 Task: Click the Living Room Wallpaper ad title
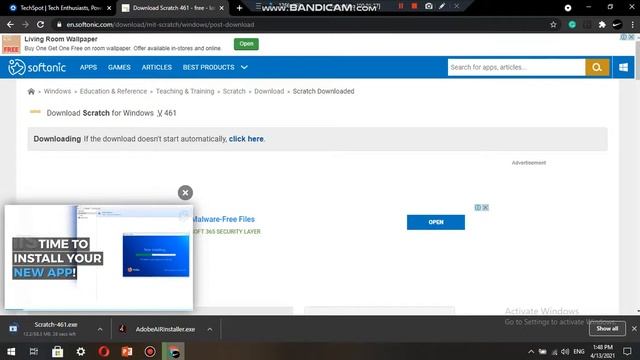(x=61, y=39)
